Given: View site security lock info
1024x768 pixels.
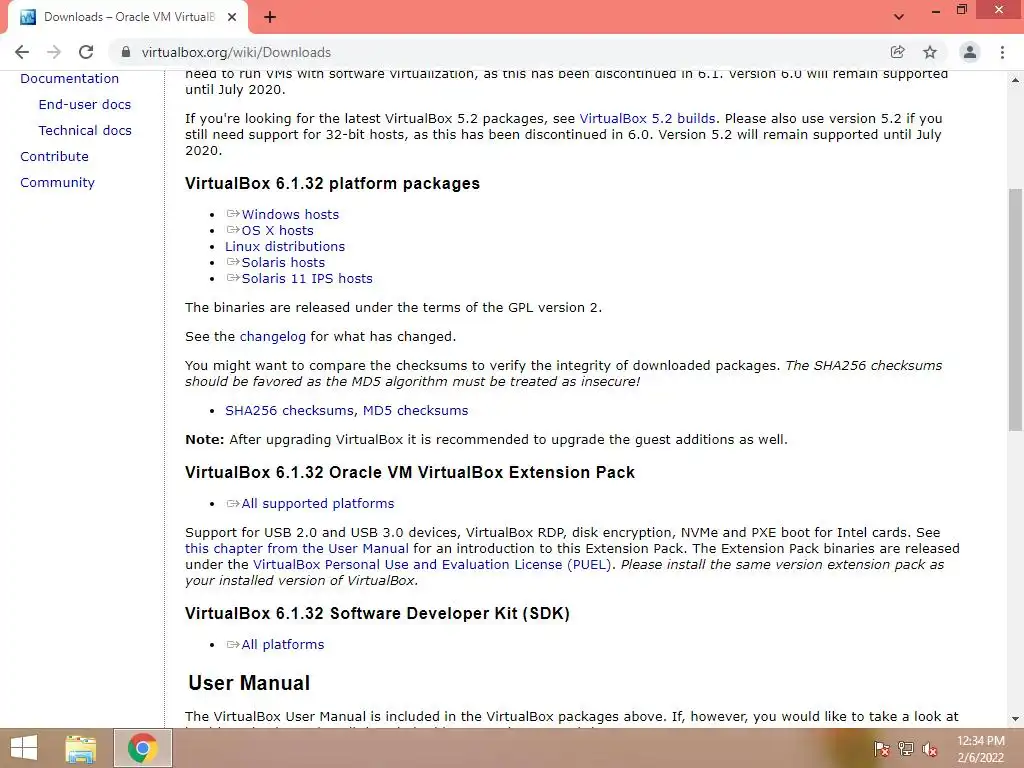Looking at the screenshot, I should pos(126,52).
